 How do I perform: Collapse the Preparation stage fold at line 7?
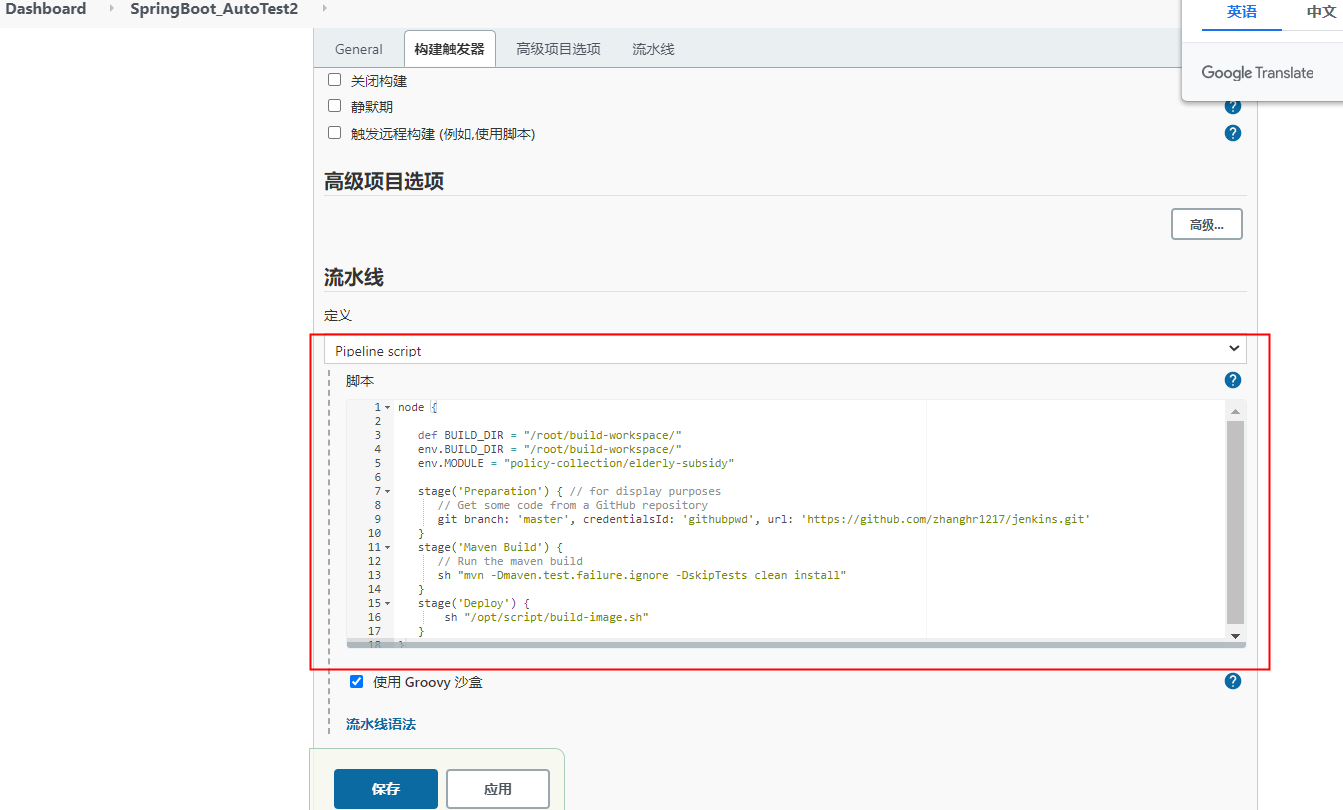click(x=386, y=490)
